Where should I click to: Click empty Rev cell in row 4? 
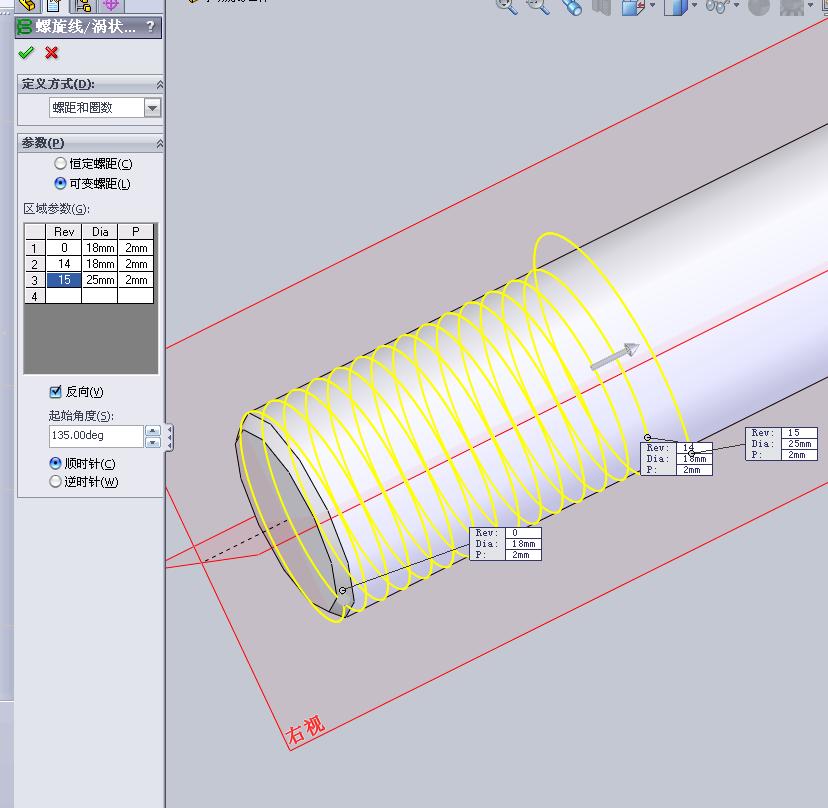pos(64,296)
